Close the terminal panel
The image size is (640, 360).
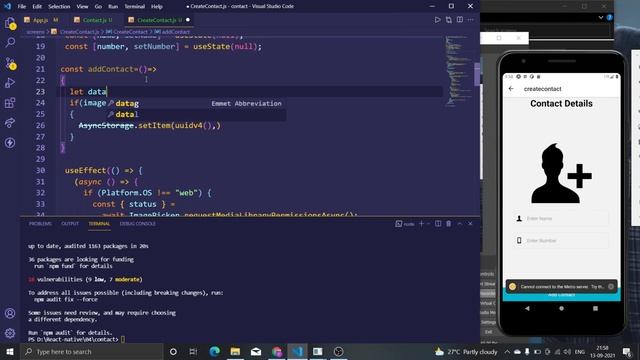pos(470,224)
